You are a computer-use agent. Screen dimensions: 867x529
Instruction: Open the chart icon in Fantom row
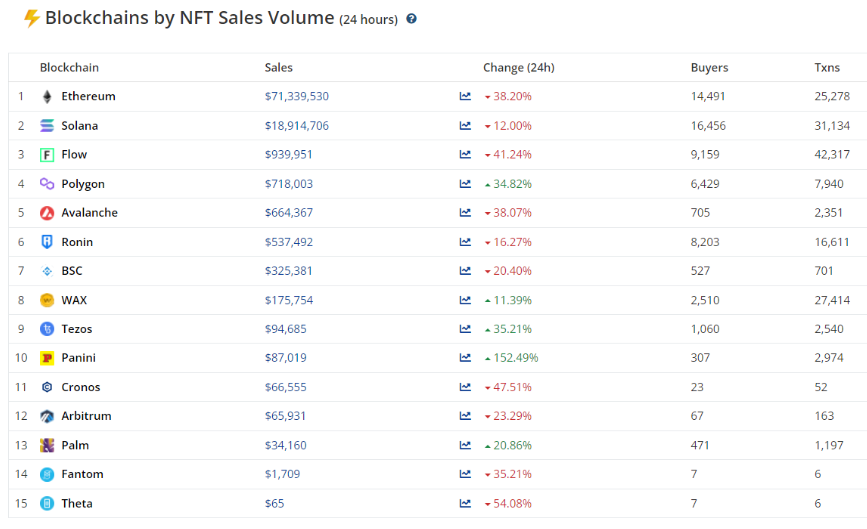point(465,474)
